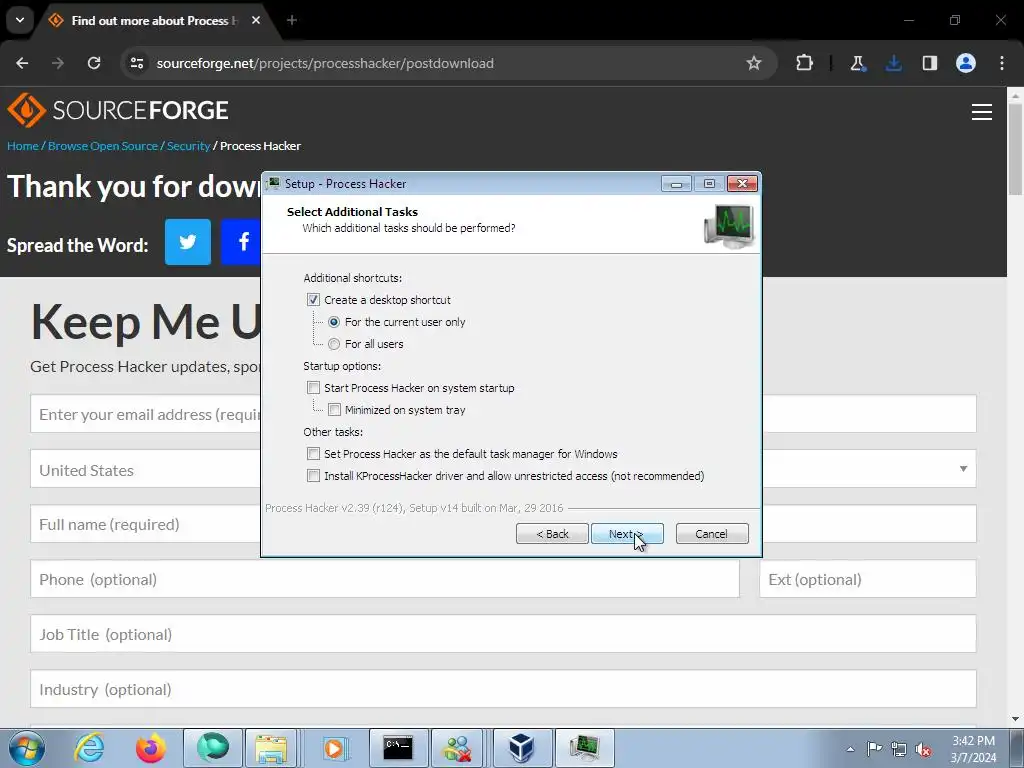Click the email address input field
1024x768 pixels.
pos(503,413)
